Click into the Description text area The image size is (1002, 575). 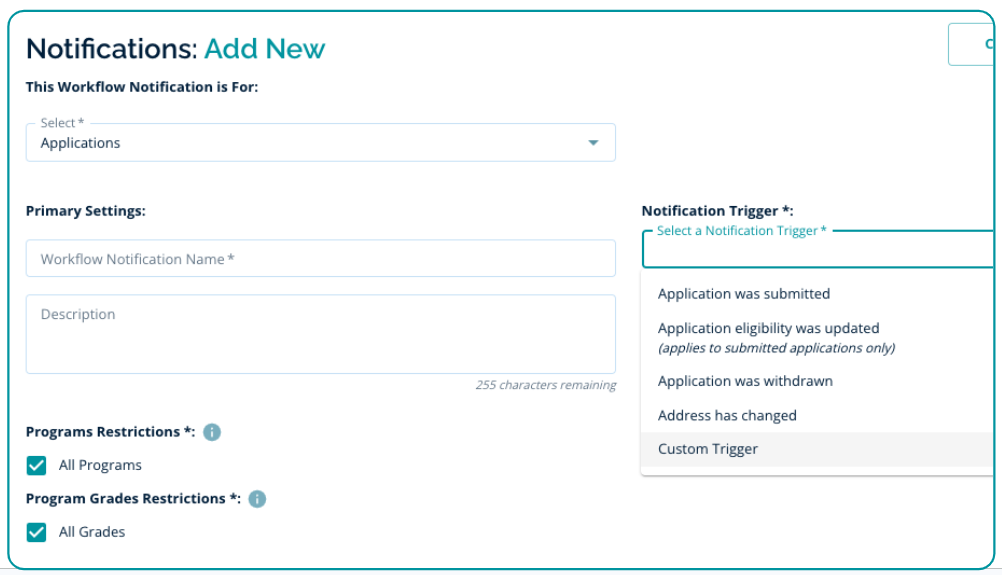320,334
